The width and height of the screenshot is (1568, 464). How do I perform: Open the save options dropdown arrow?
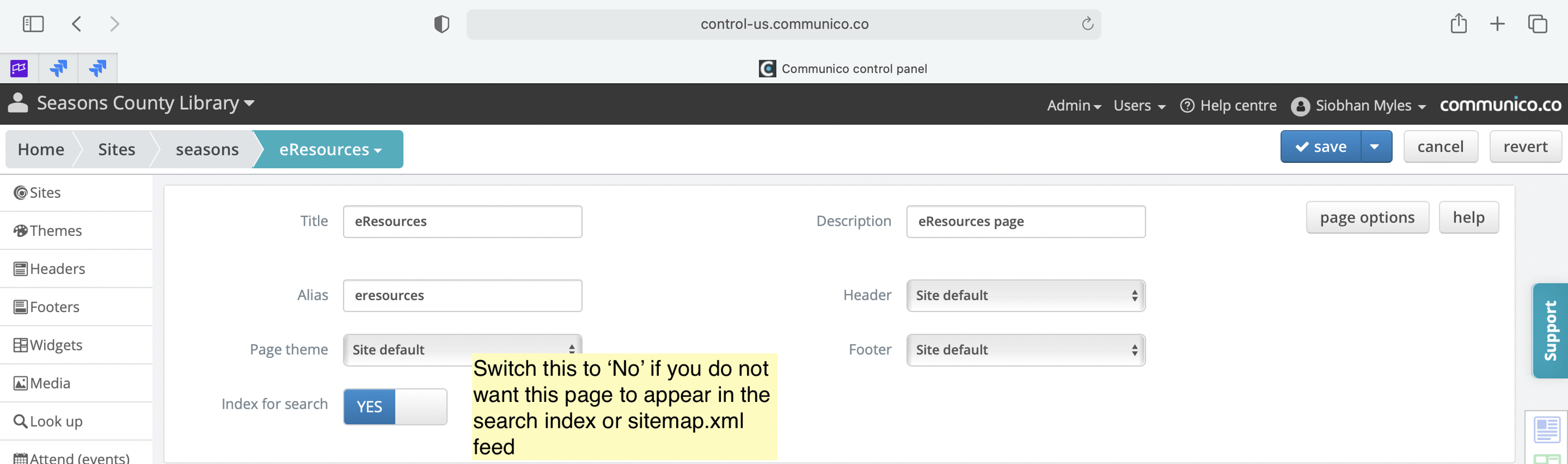[x=1376, y=147]
